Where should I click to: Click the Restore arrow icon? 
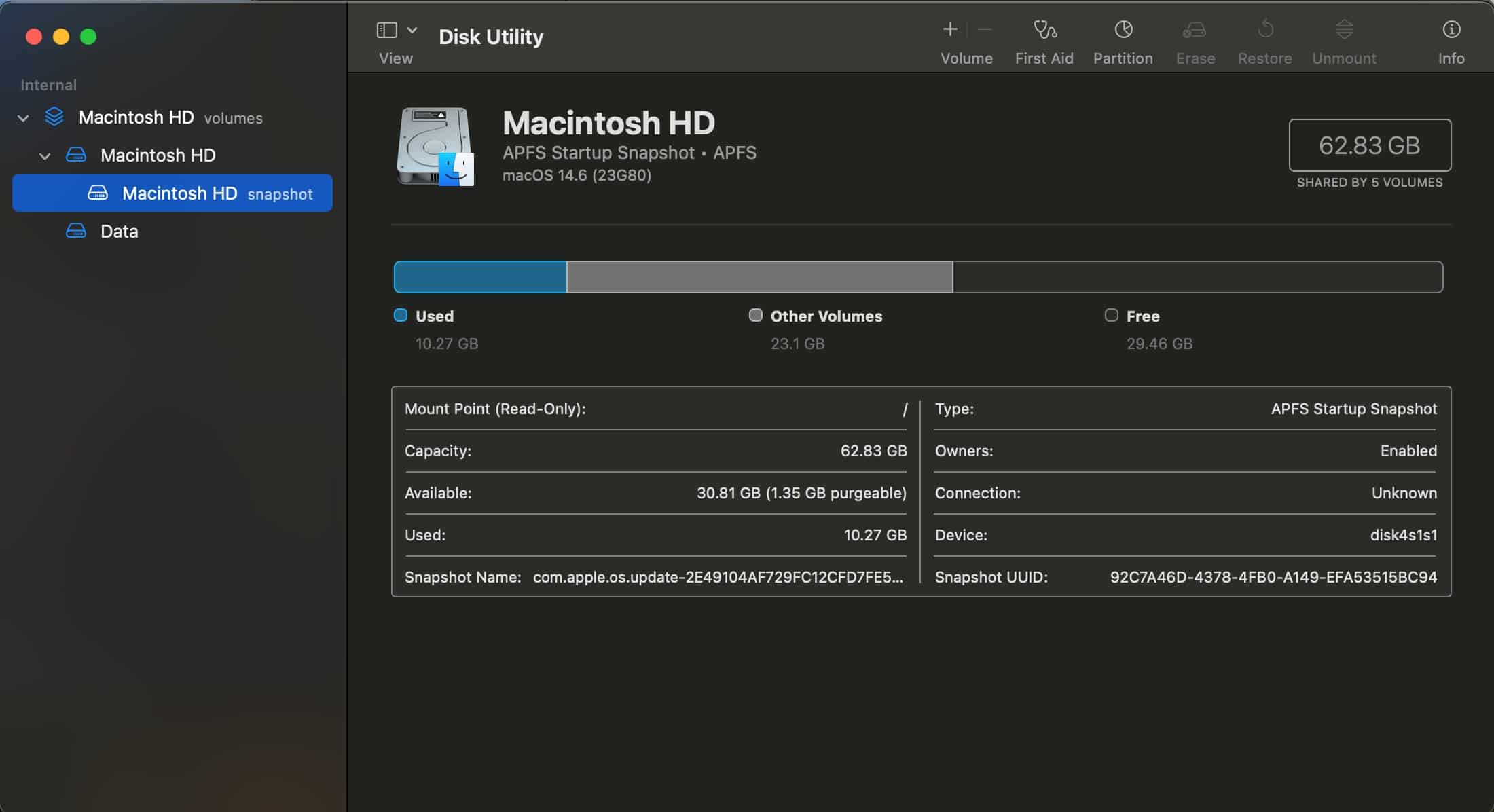[1265, 29]
